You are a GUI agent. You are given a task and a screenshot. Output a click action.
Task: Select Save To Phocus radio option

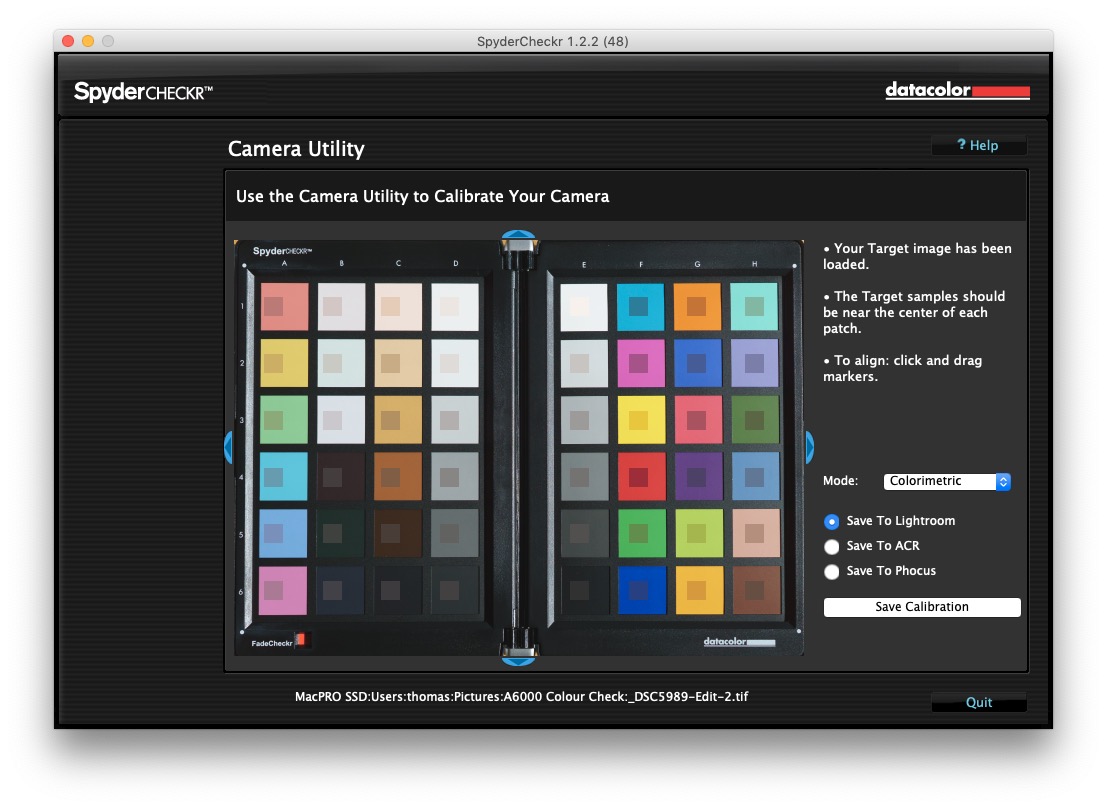[832, 571]
